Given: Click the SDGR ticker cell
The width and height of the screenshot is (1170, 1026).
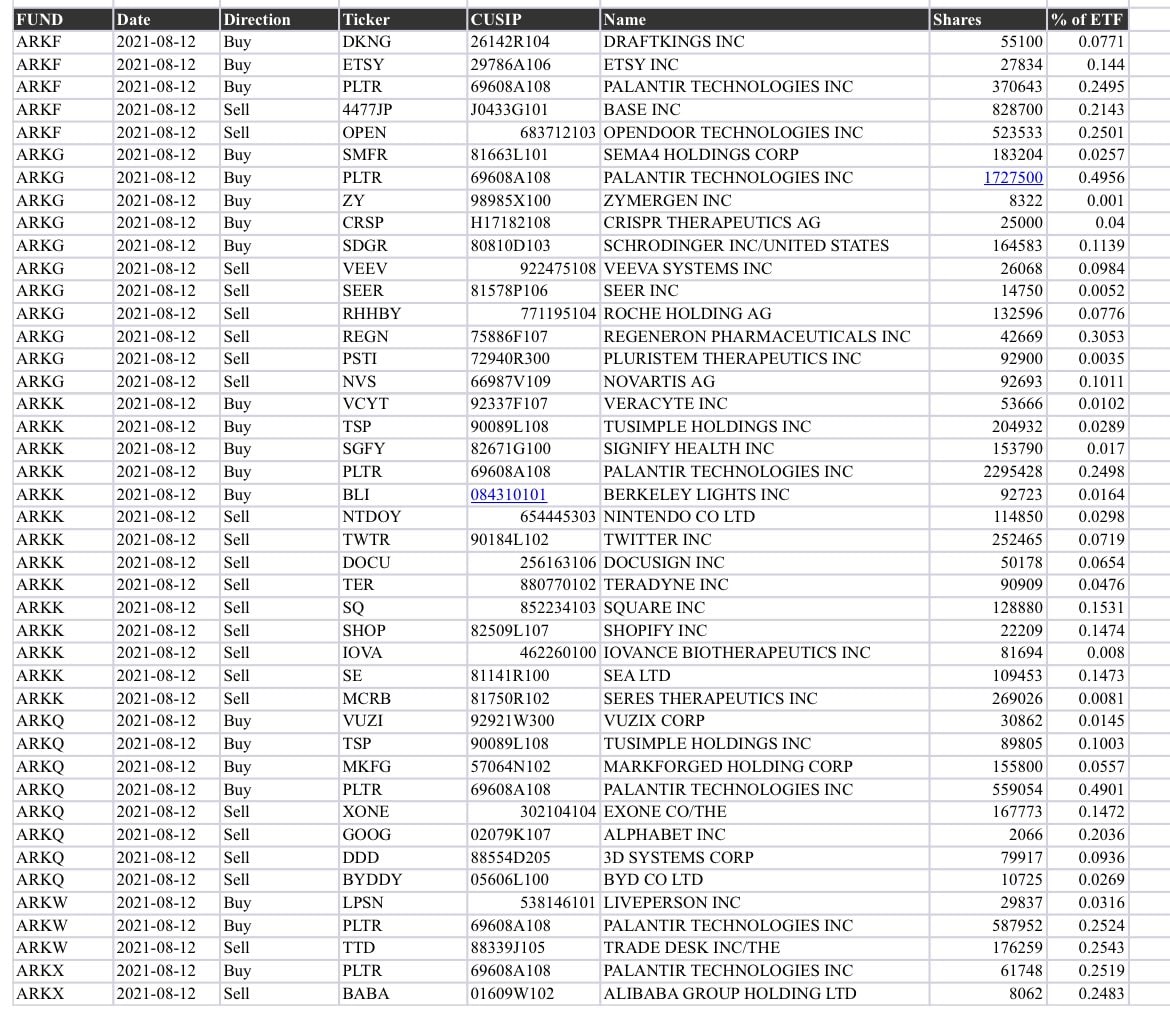Looking at the screenshot, I should (403, 245).
